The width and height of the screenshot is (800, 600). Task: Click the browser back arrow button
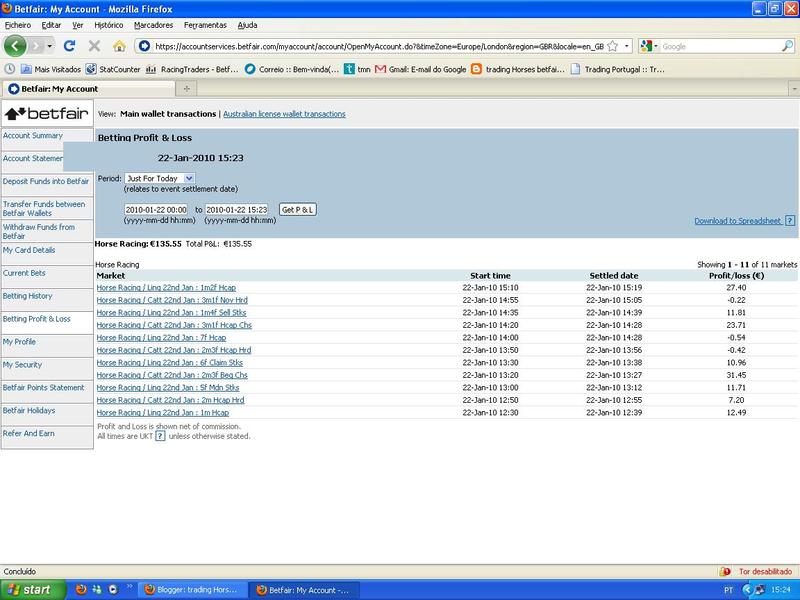(15, 46)
